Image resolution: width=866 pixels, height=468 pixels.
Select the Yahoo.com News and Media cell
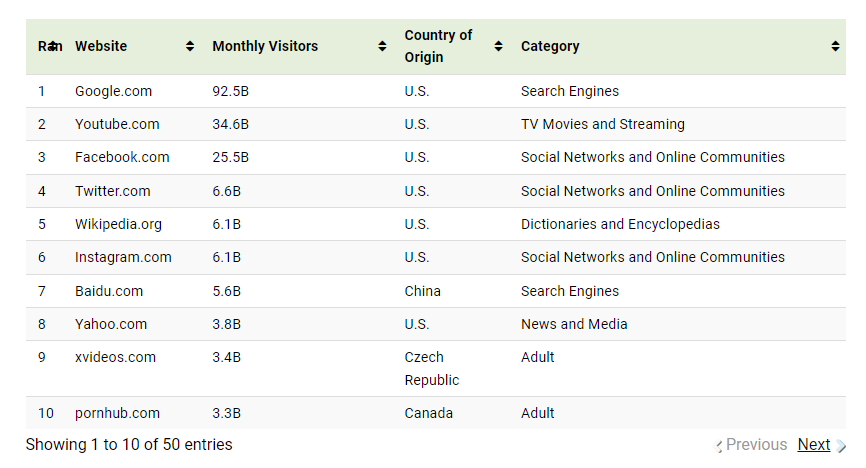[574, 324]
